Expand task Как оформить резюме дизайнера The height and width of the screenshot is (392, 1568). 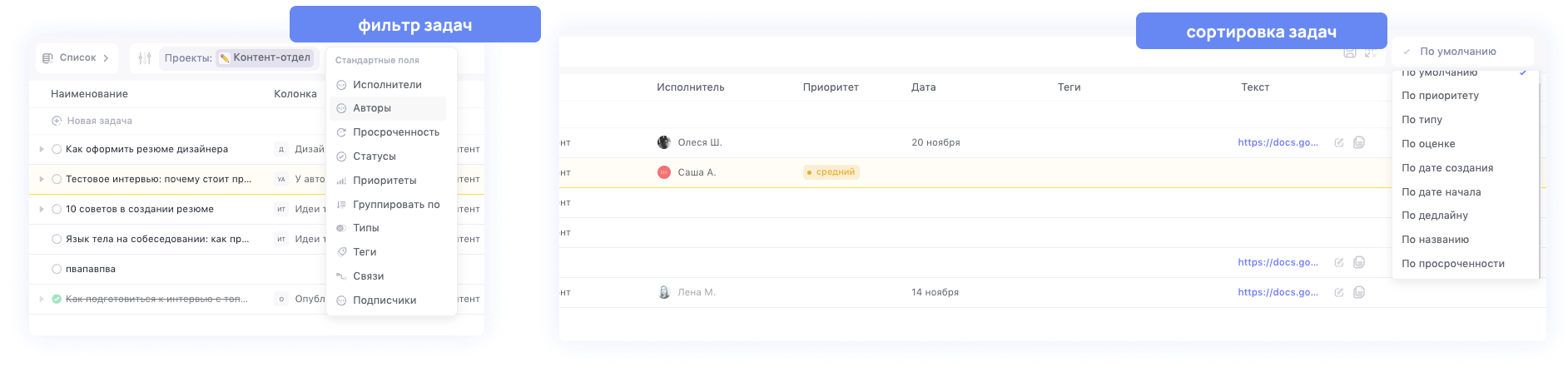pos(42,149)
